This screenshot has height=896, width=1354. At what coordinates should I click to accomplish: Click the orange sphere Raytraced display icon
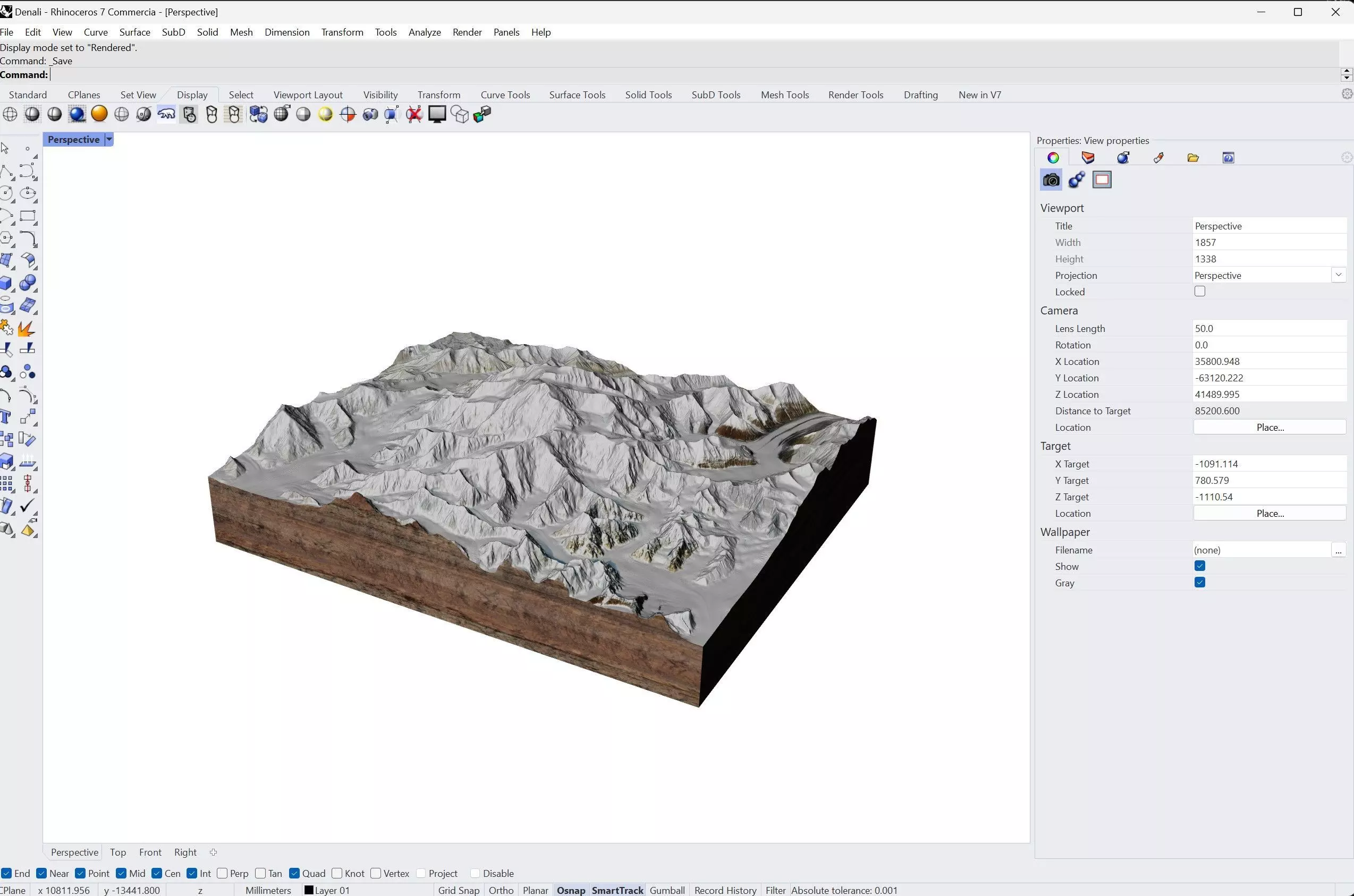99,114
